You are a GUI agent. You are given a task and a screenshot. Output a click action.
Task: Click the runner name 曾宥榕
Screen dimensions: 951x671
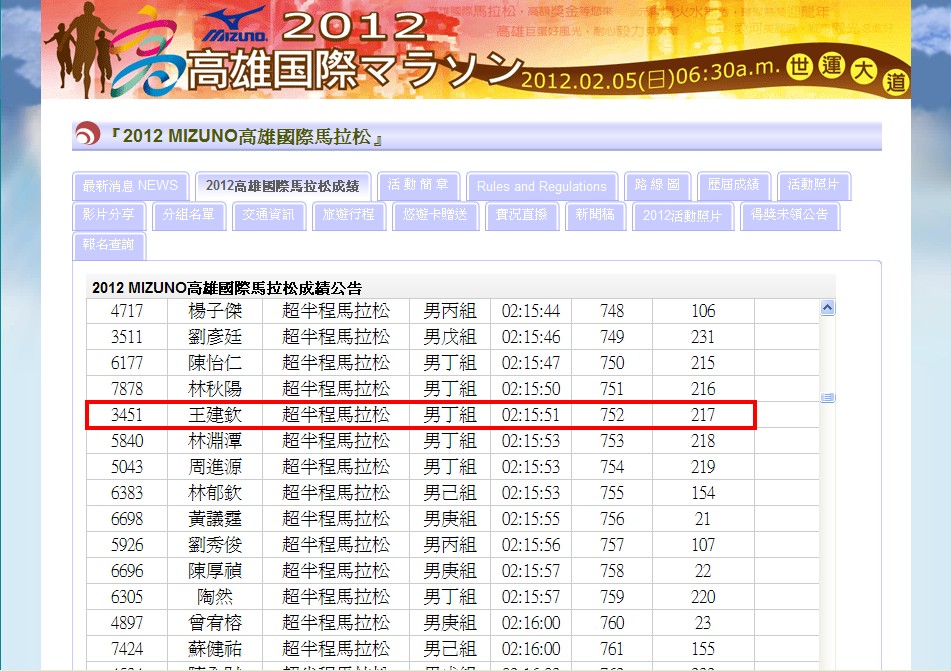pos(215,623)
